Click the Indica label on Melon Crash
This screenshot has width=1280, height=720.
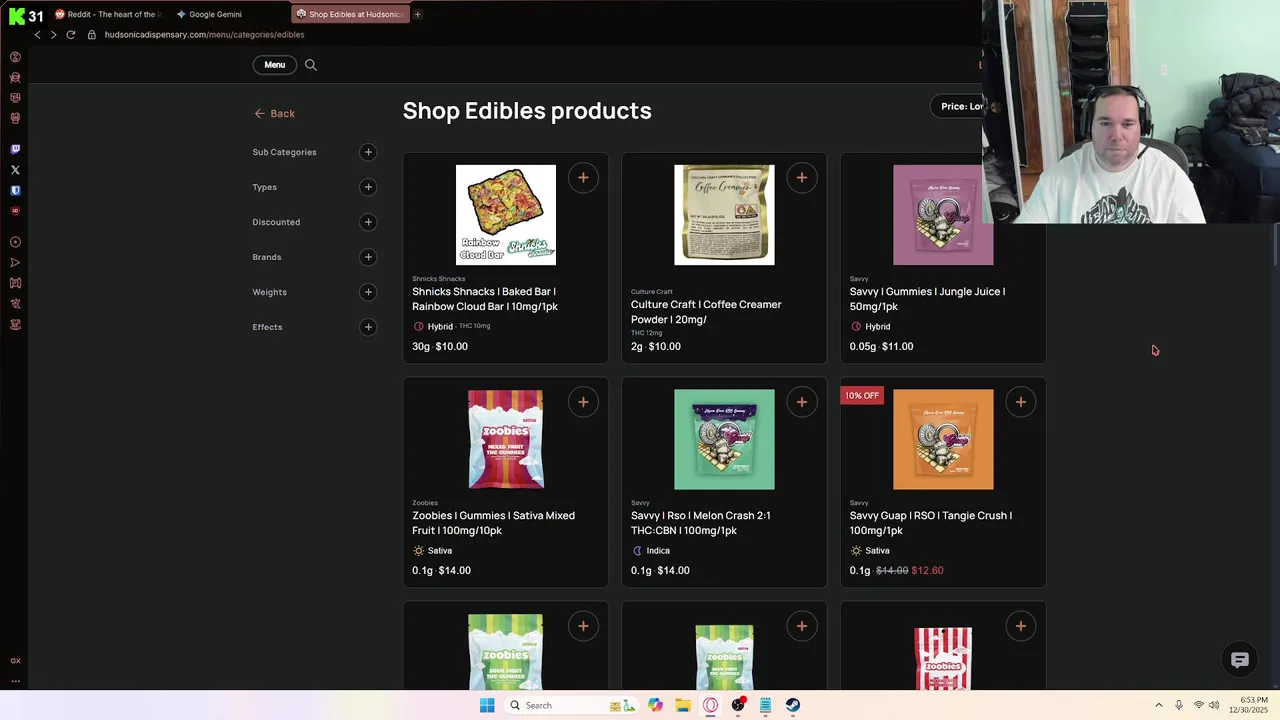pyautogui.click(x=658, y=551)
